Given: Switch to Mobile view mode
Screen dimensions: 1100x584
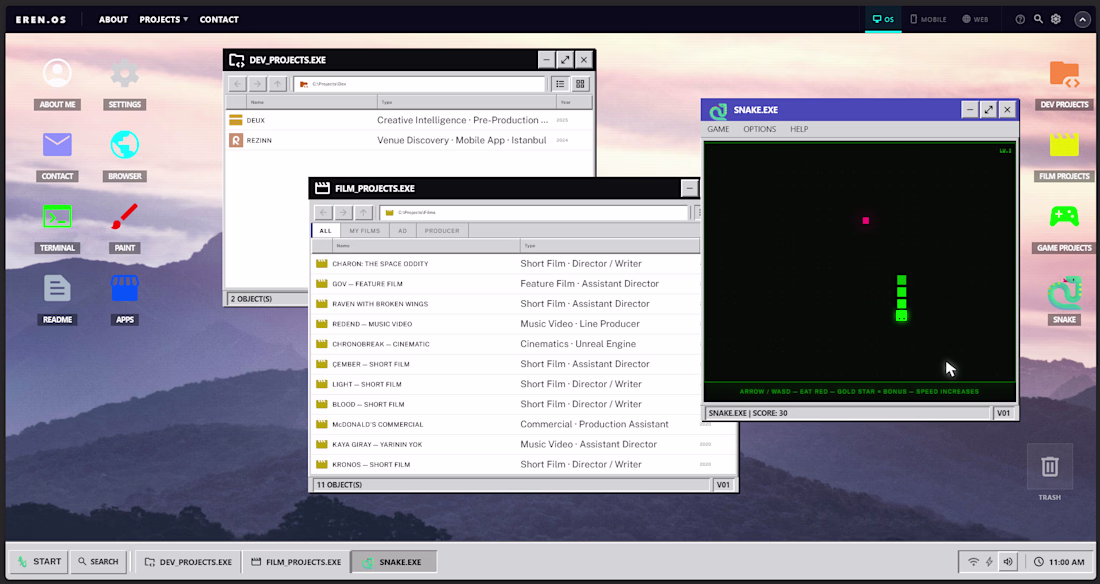Looking at the screenshot, I should [928, 20].
